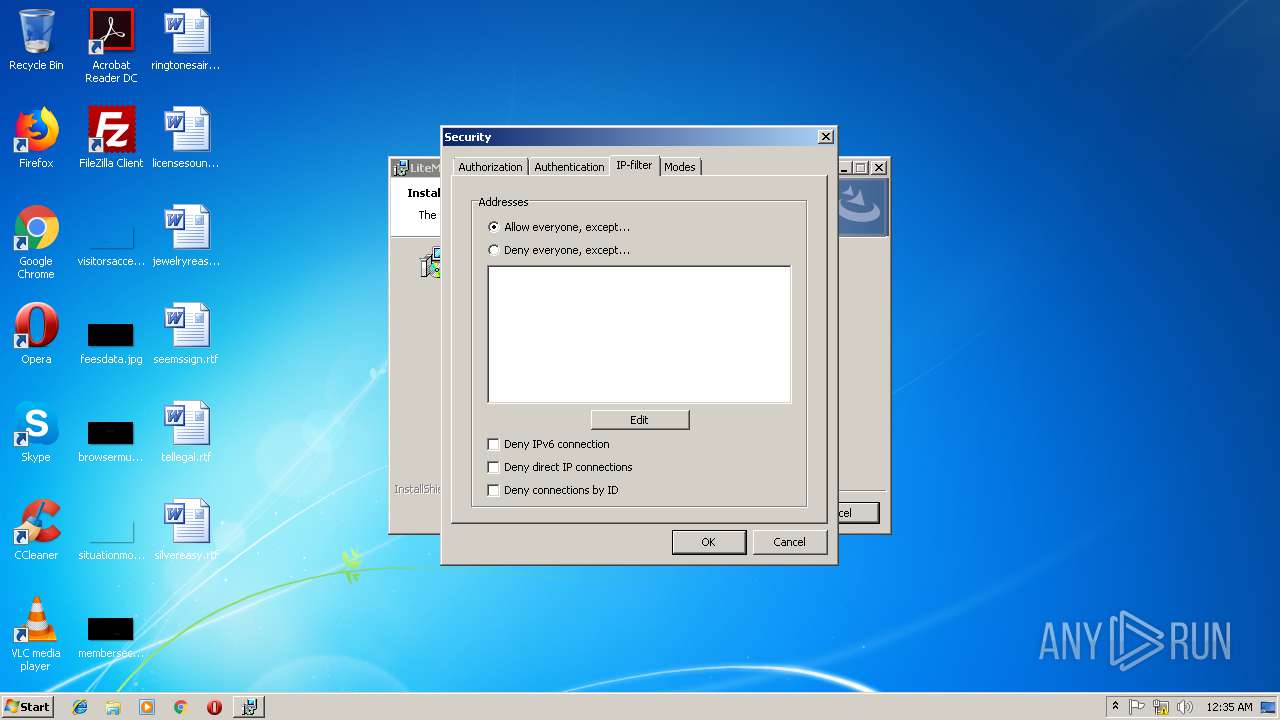Launch Google Chrome desktop shortcut
Screen dimensions: 1280x720
[x=36, y=242]
